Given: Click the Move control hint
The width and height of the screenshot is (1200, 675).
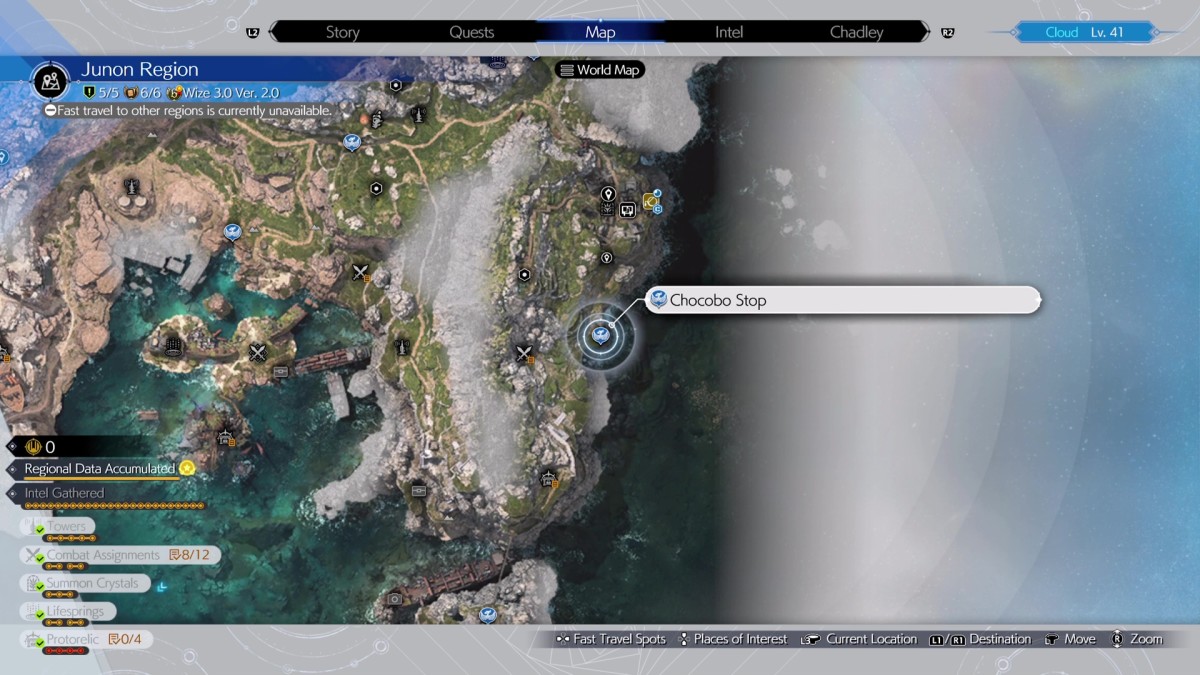Looking at the screenshot, I should pyautogui.click(x=1070, y=639).
